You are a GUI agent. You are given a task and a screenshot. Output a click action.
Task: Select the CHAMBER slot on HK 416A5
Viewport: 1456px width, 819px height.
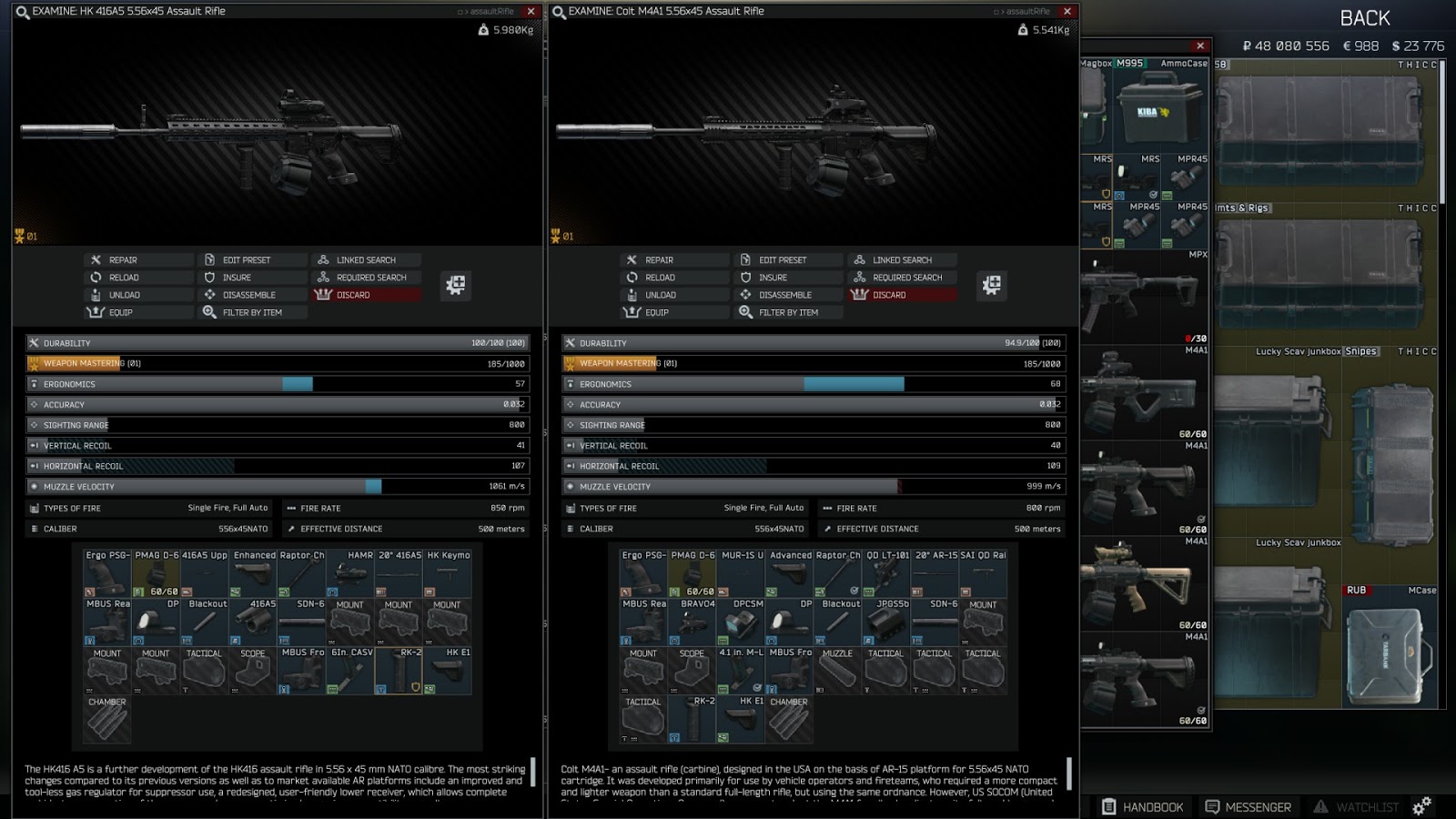coord(107,720)
